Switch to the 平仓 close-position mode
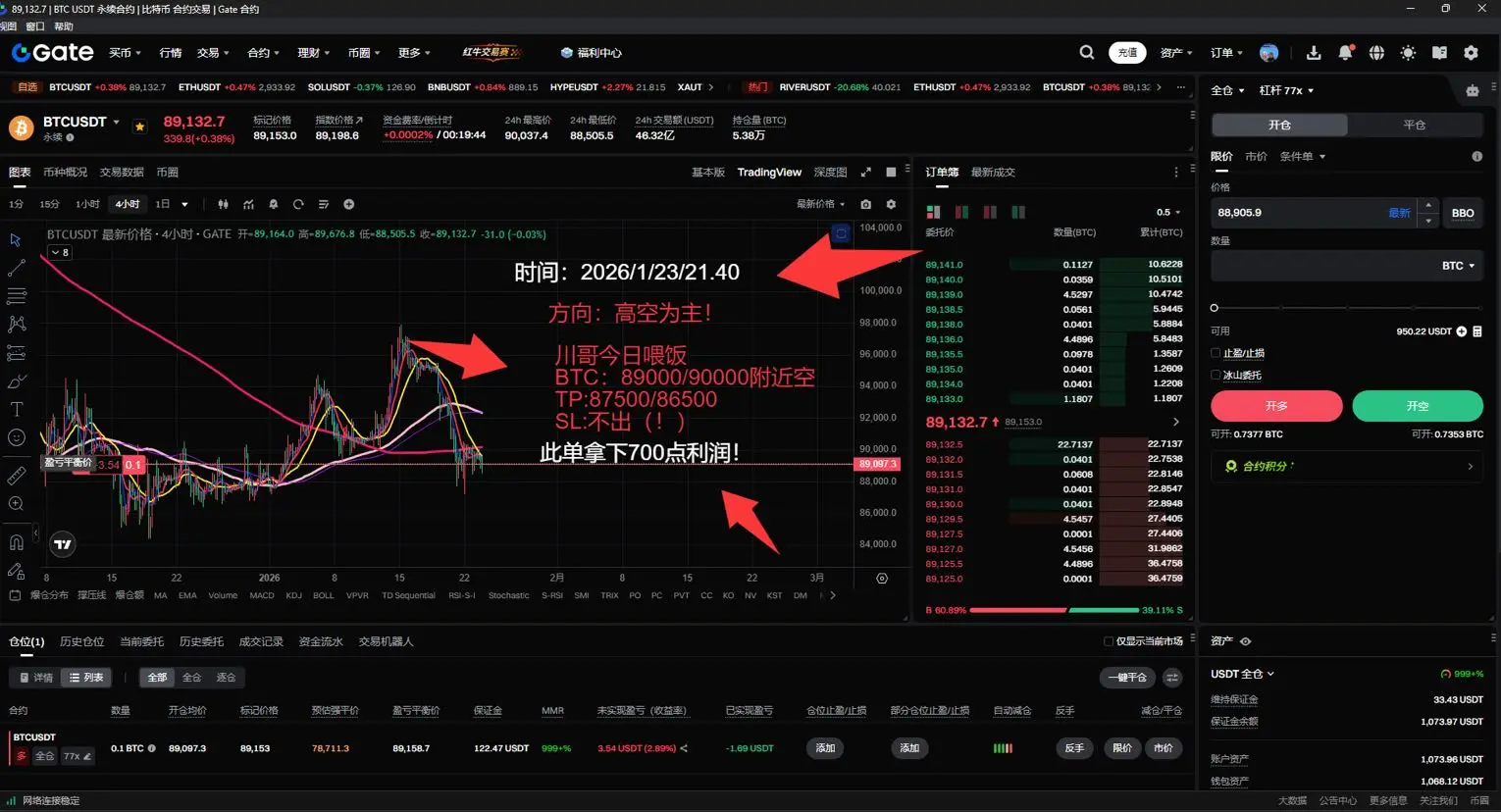The height and width of the screenshot is (812, 1501). [x=1415, y=125]
